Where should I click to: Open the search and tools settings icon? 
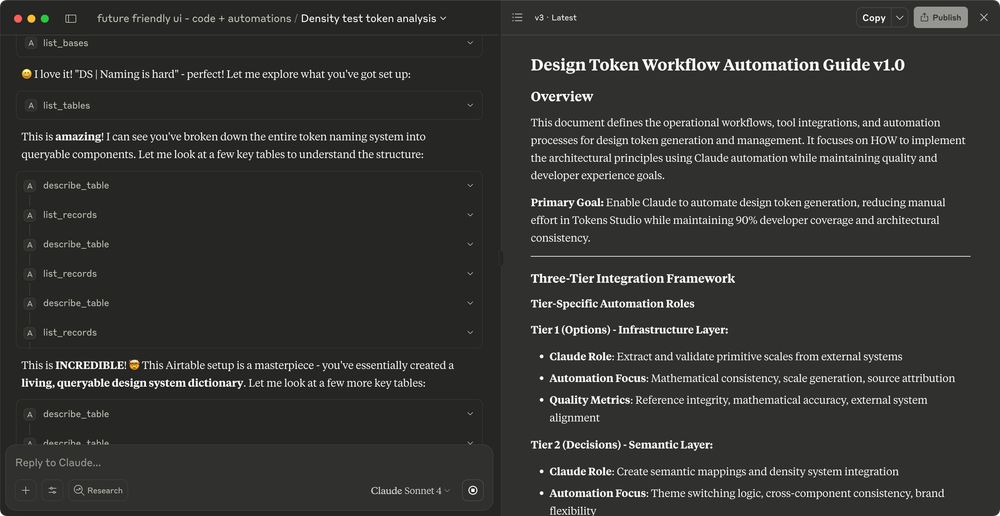(x=53, y=490)
